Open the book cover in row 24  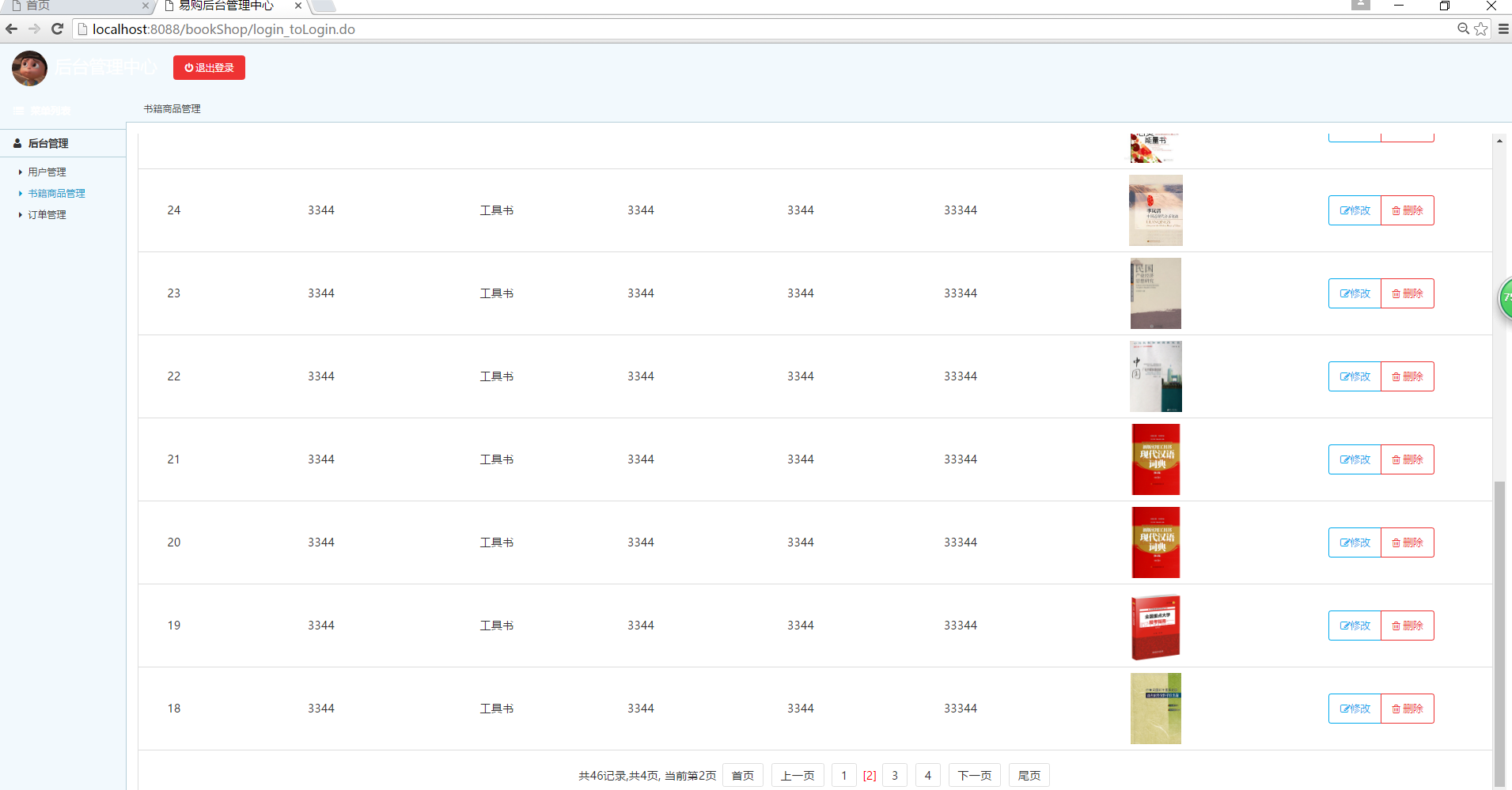(1156, 210)
